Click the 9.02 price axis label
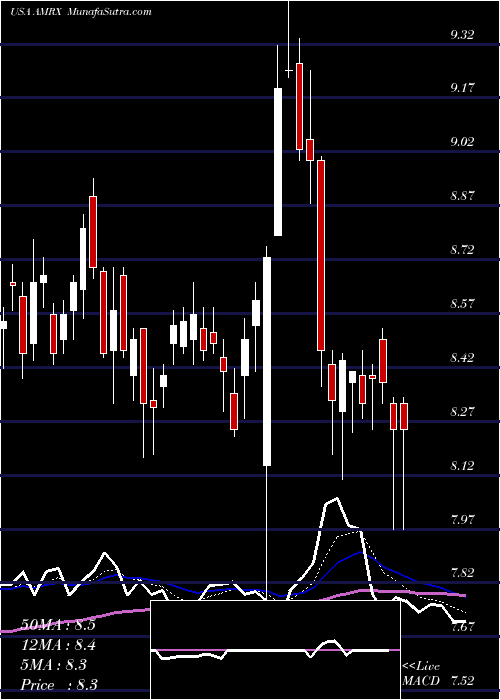 coord(462,142)
